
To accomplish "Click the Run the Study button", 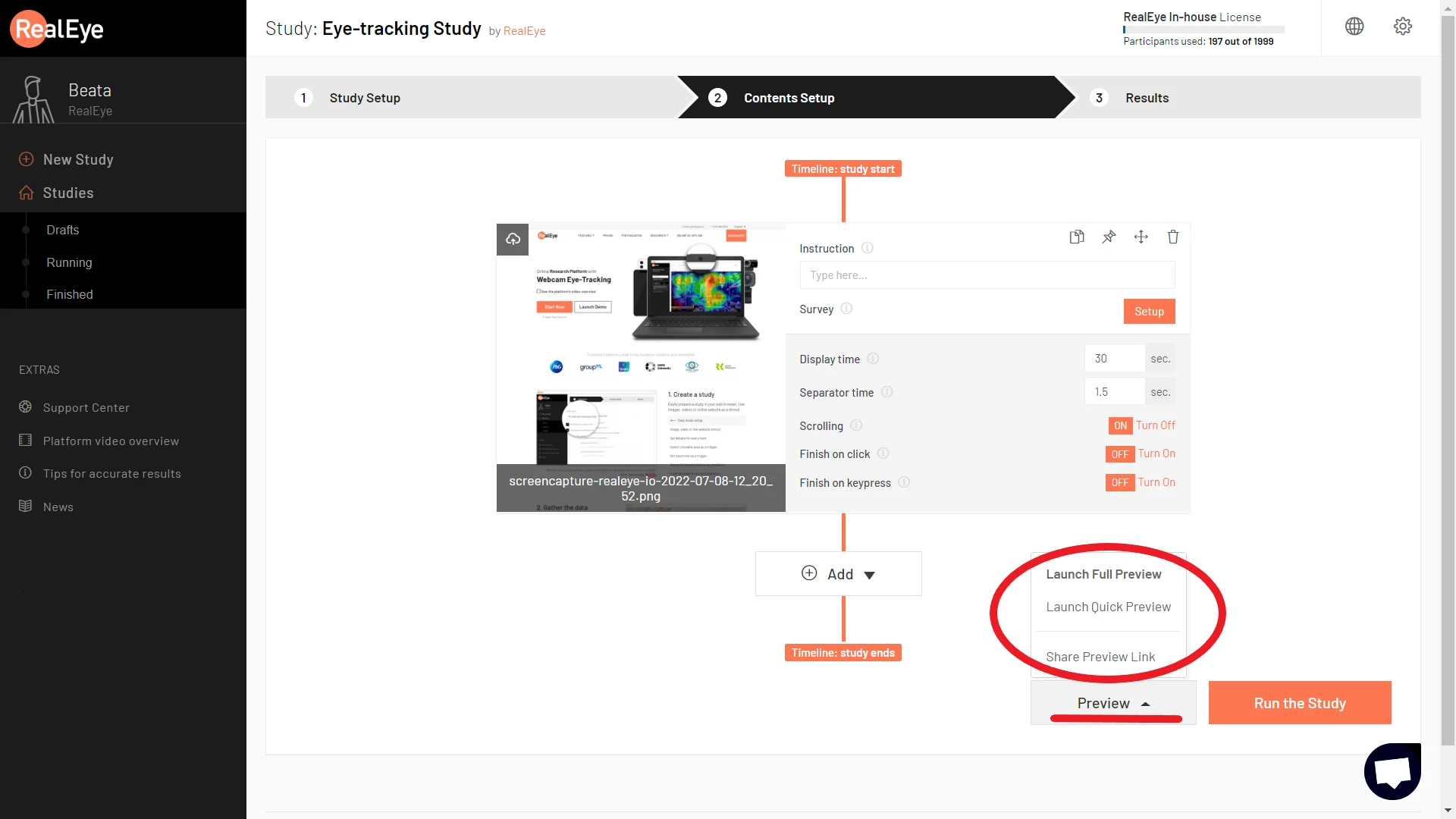I will (x=1300, y=703).
